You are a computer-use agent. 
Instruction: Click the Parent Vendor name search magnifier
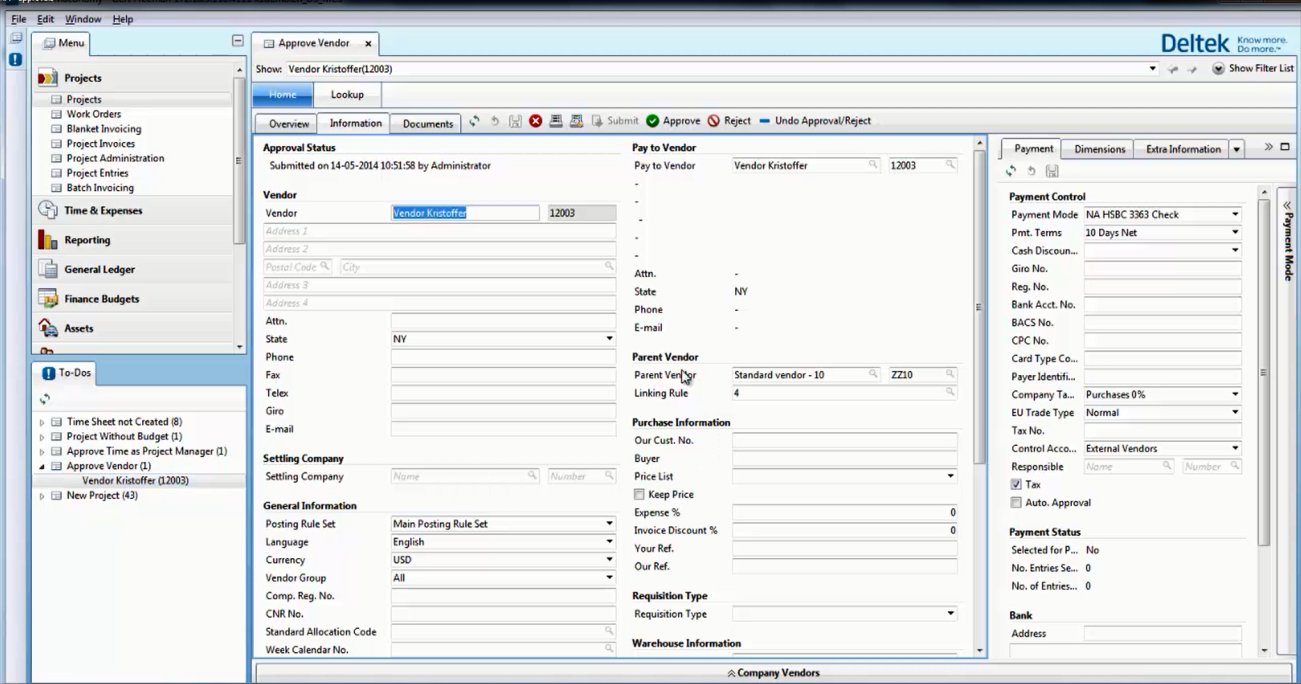click(873, 374)
